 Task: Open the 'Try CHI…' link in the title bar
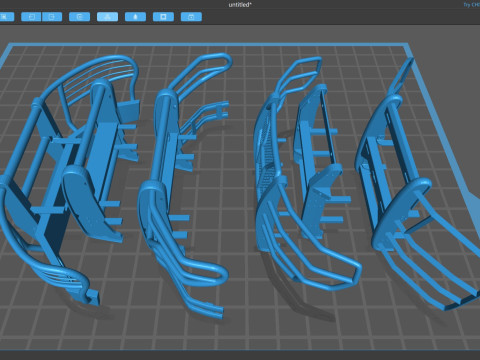click(472, 5)
